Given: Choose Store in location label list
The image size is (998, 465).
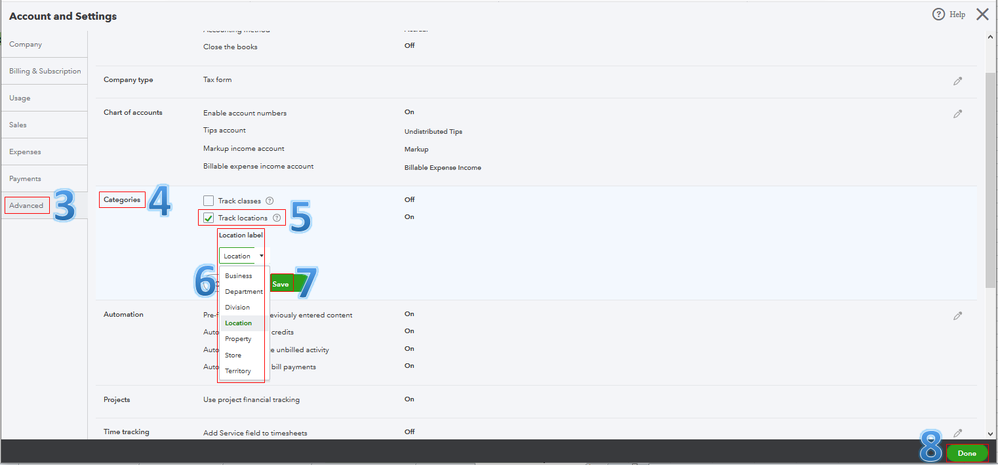Looking at the screenshot, I should pyautogui.click(x=233, y=355).
